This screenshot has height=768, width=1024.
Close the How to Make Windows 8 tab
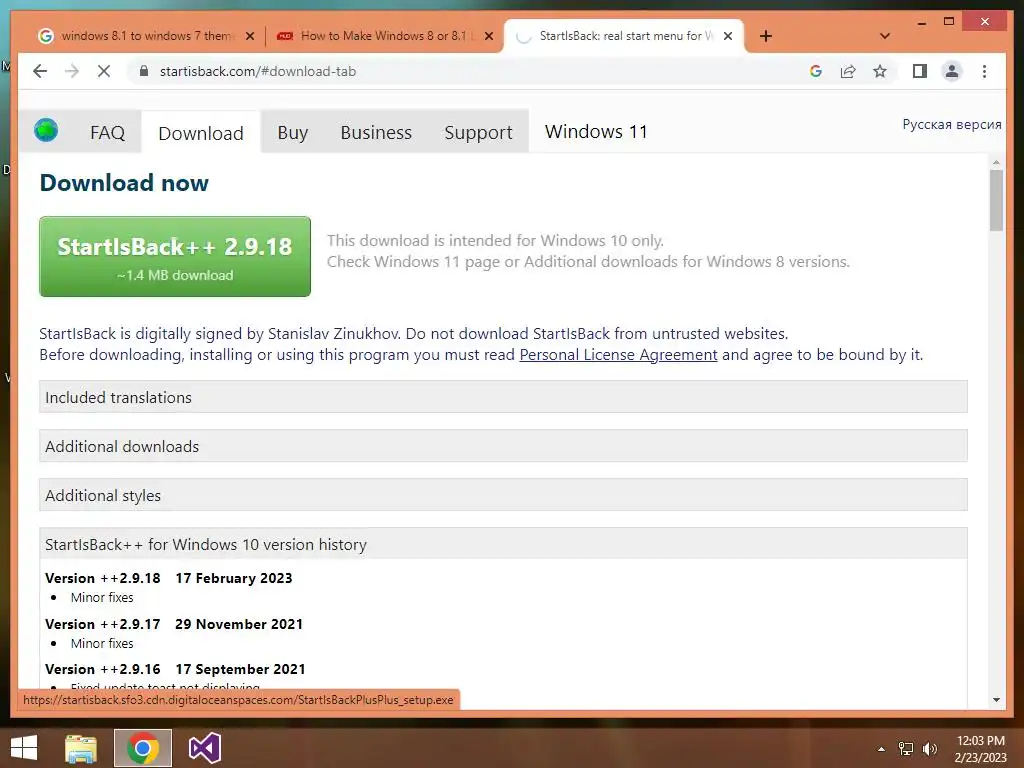point(488,36)
